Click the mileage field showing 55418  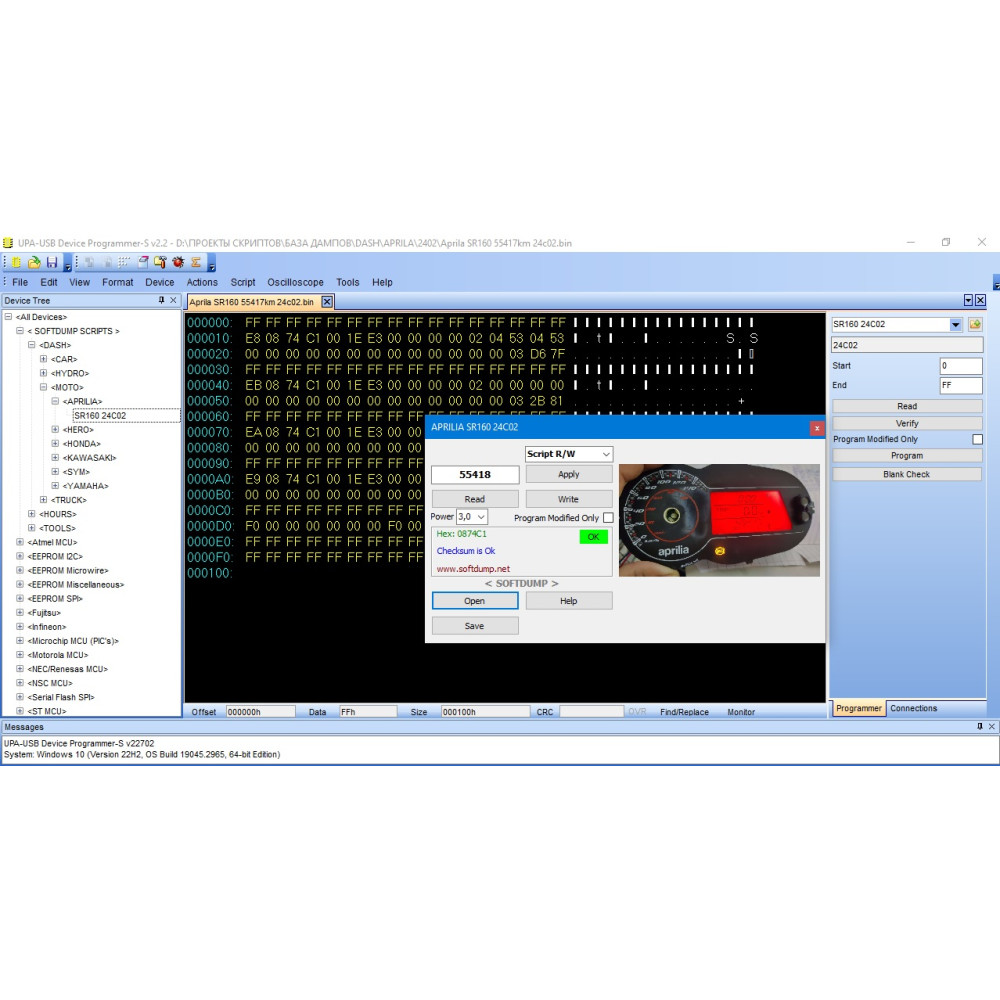pos(475,474)
